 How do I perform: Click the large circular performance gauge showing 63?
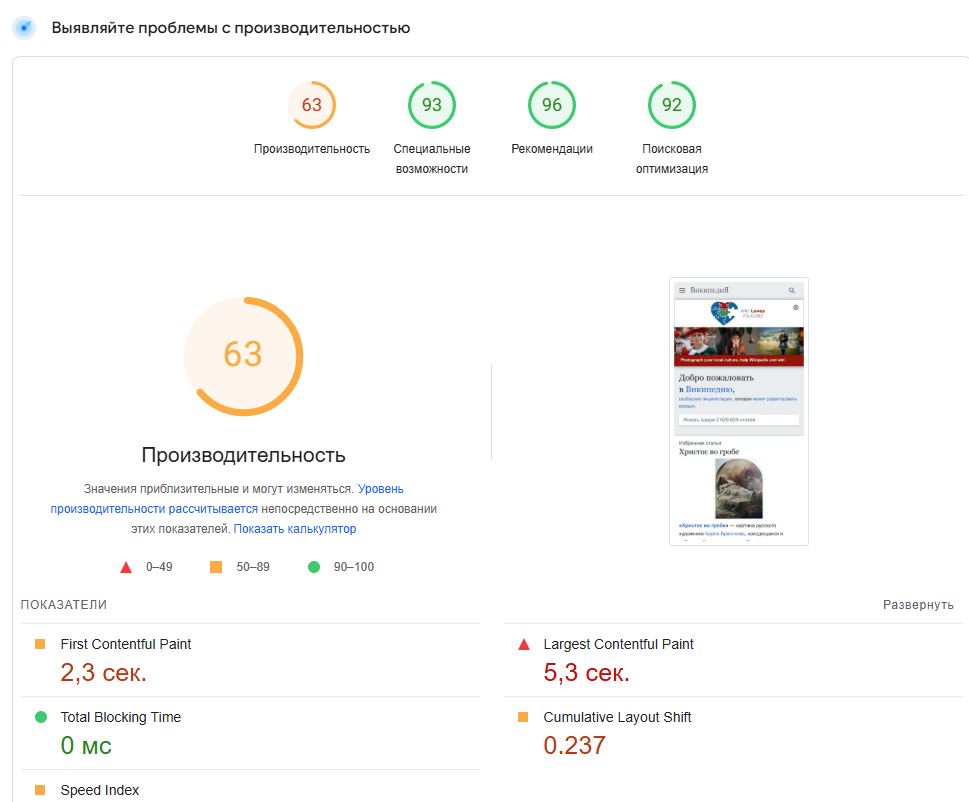(242, 356)
